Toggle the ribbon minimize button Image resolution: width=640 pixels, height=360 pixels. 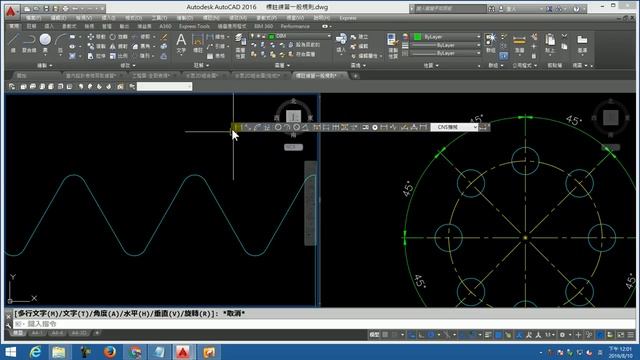tap(325, 26)
